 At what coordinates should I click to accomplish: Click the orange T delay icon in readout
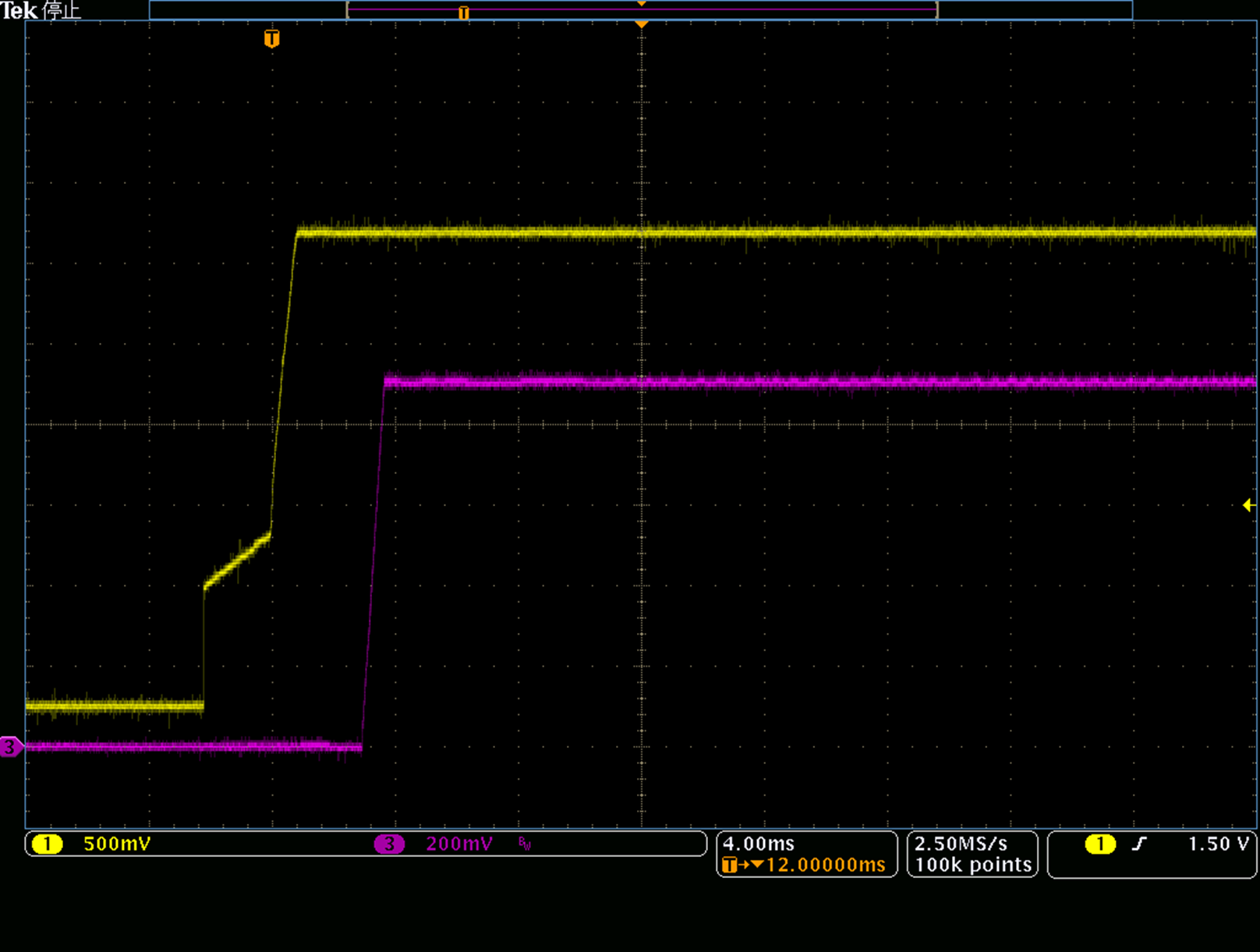click(730, 865)
